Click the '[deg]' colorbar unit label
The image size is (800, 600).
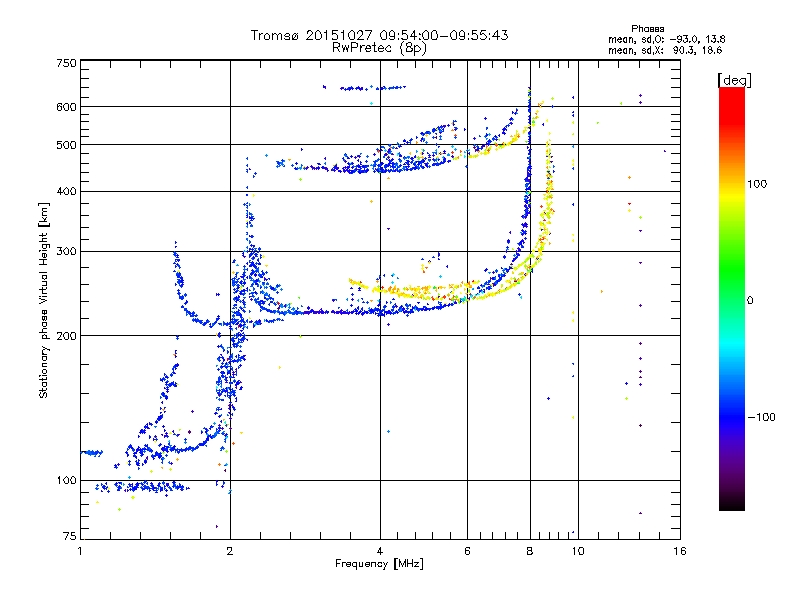coord(734,80)
